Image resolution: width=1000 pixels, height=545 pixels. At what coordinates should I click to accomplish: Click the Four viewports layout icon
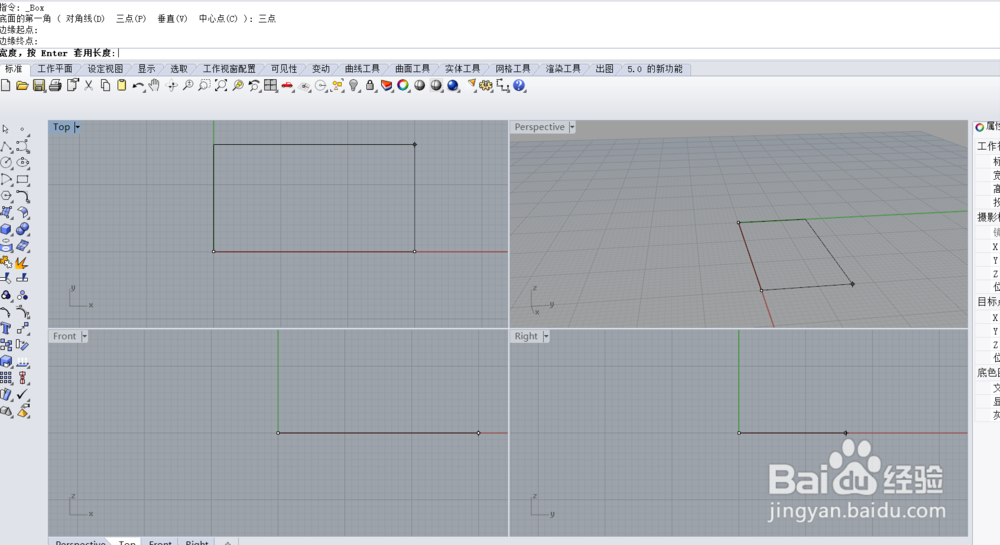click(x=270, y=85)
